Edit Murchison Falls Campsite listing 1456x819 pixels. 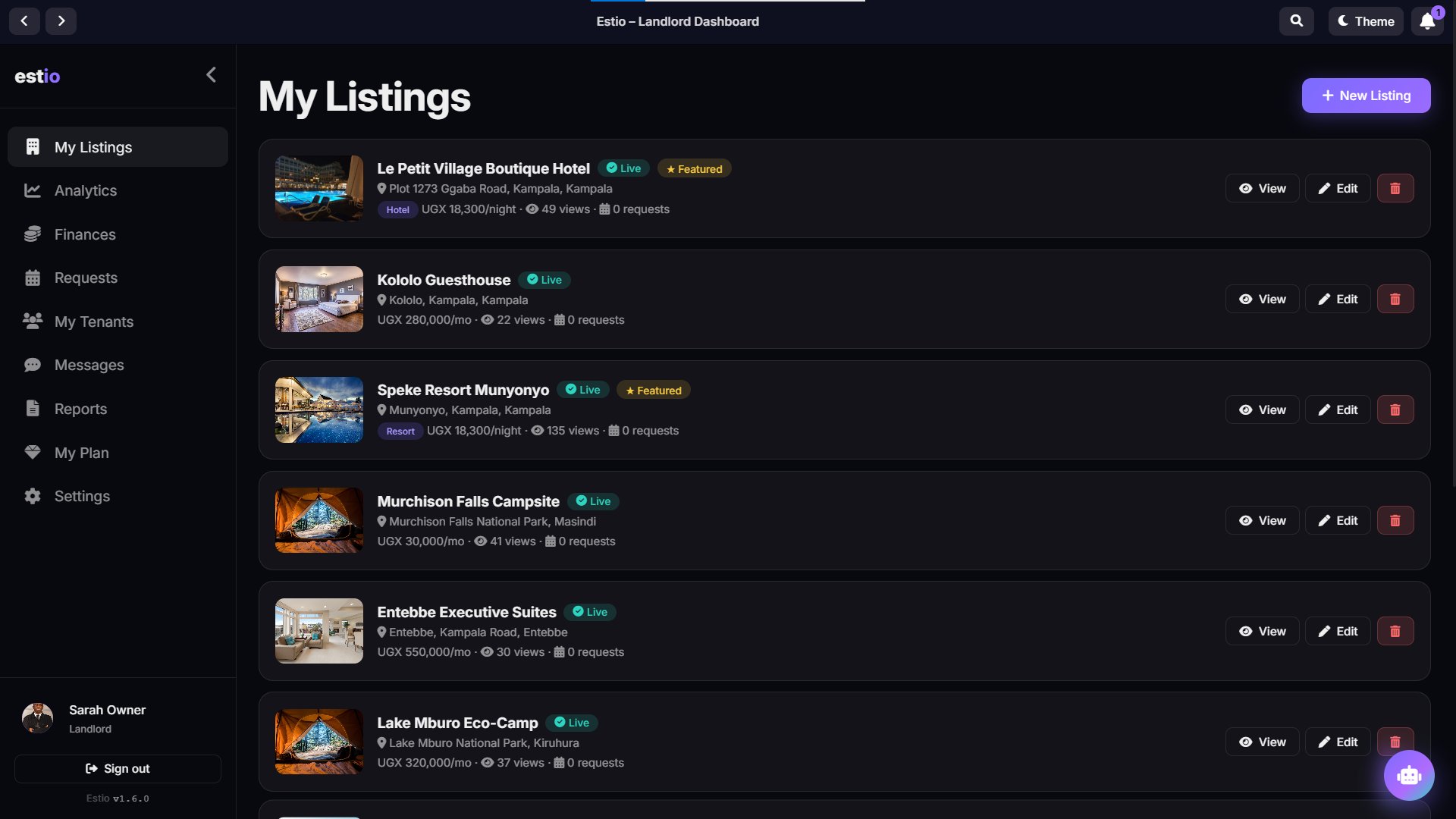click(1337, 520)
